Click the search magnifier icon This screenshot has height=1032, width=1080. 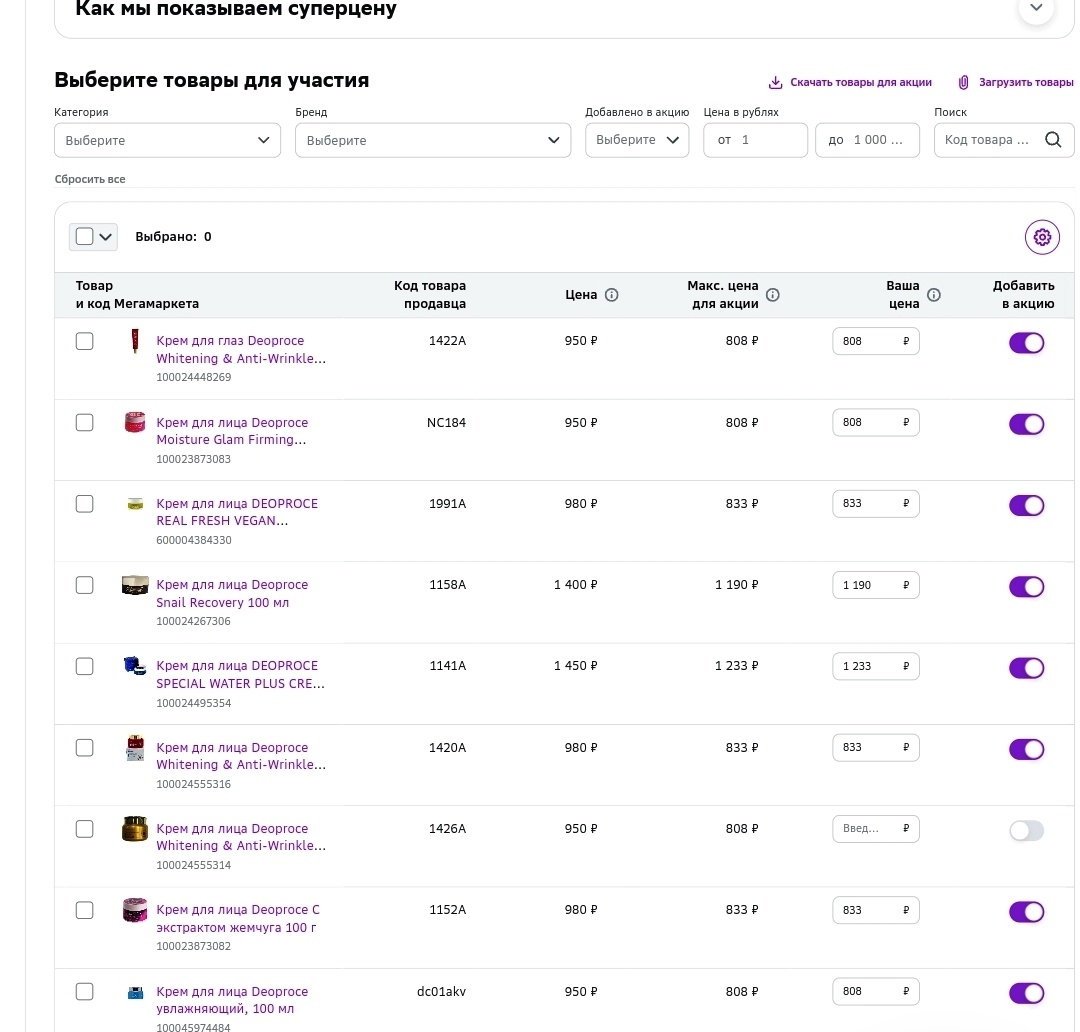click(x=1052, y=140)
